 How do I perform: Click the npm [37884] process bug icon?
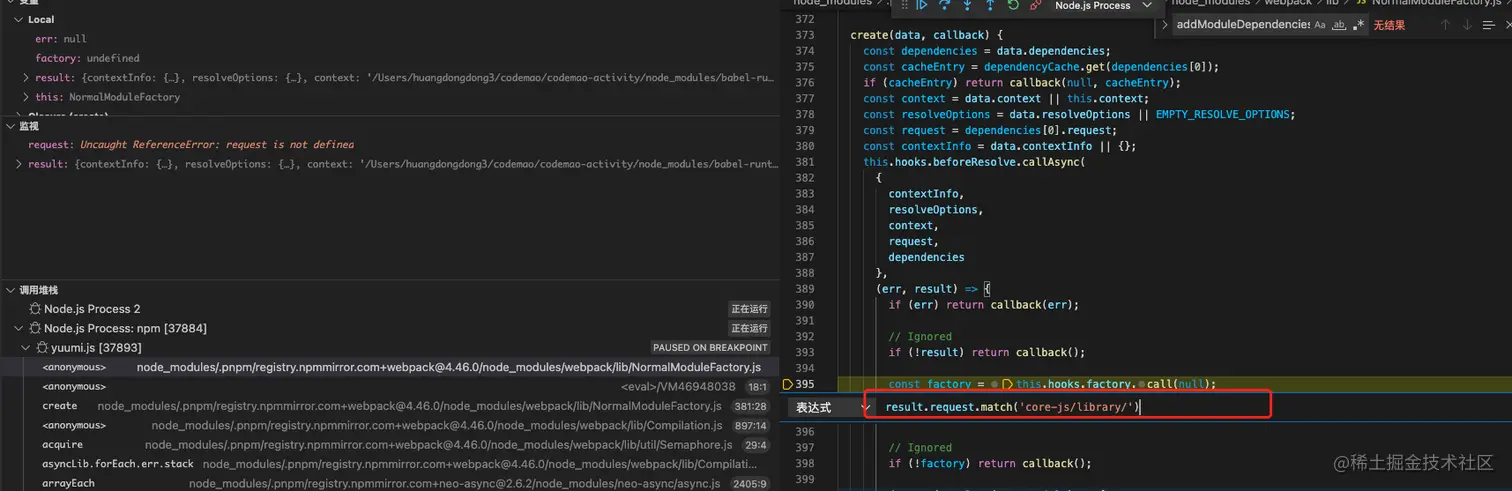point(36,328)
